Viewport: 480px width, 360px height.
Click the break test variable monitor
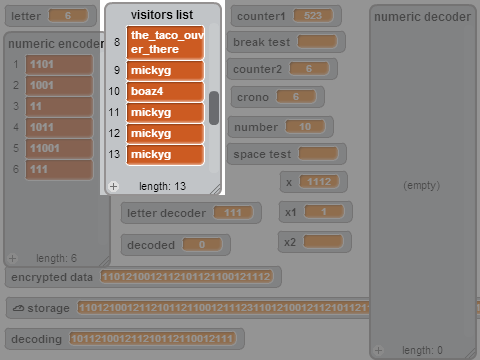click(286, 42)
